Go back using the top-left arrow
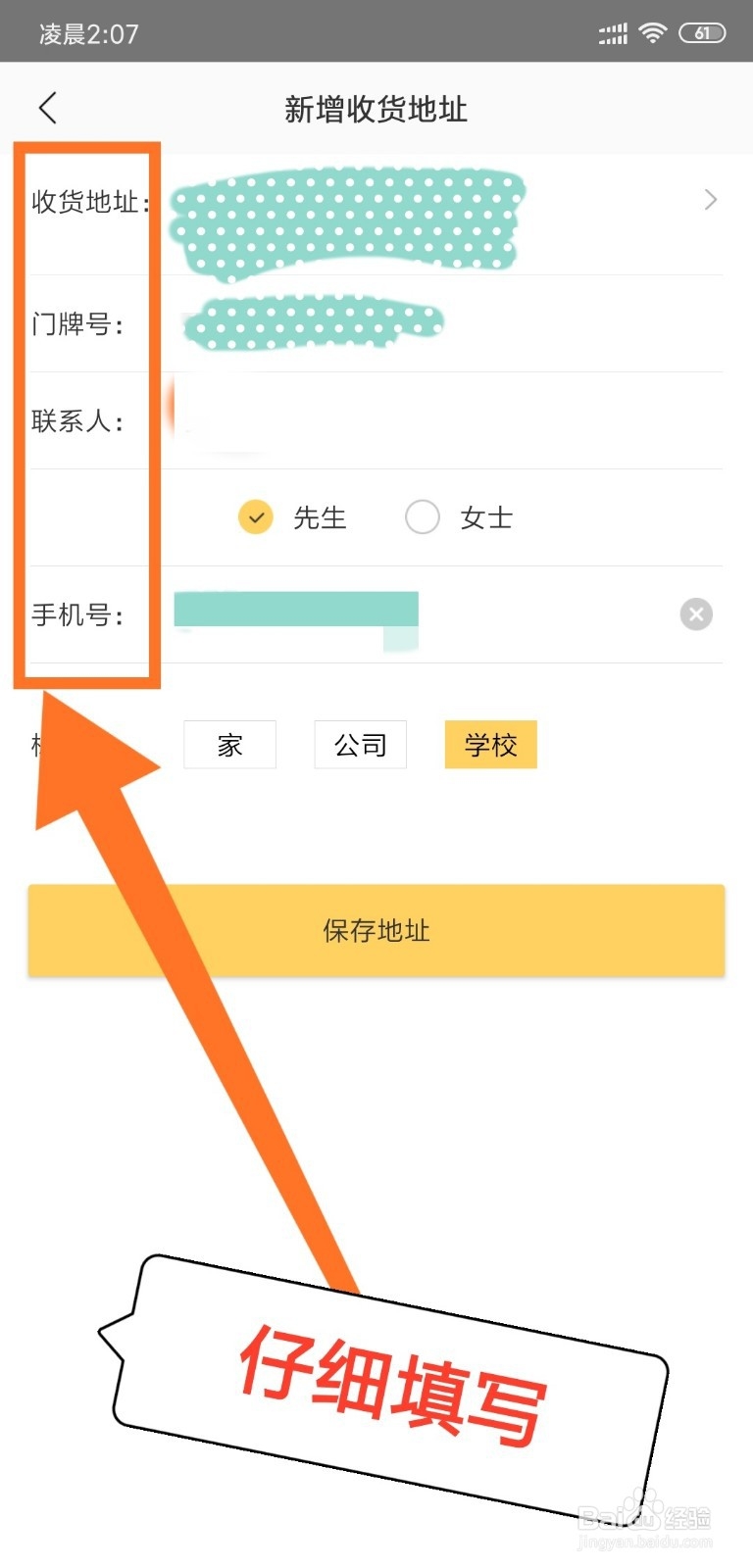Screen dimensions: 753x1568 tap(48, 108)
